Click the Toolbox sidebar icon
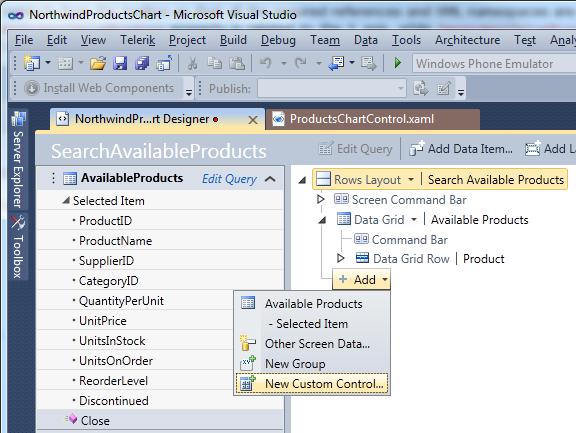The height and width of the screenshot is (433, 576). pos(18,222)
